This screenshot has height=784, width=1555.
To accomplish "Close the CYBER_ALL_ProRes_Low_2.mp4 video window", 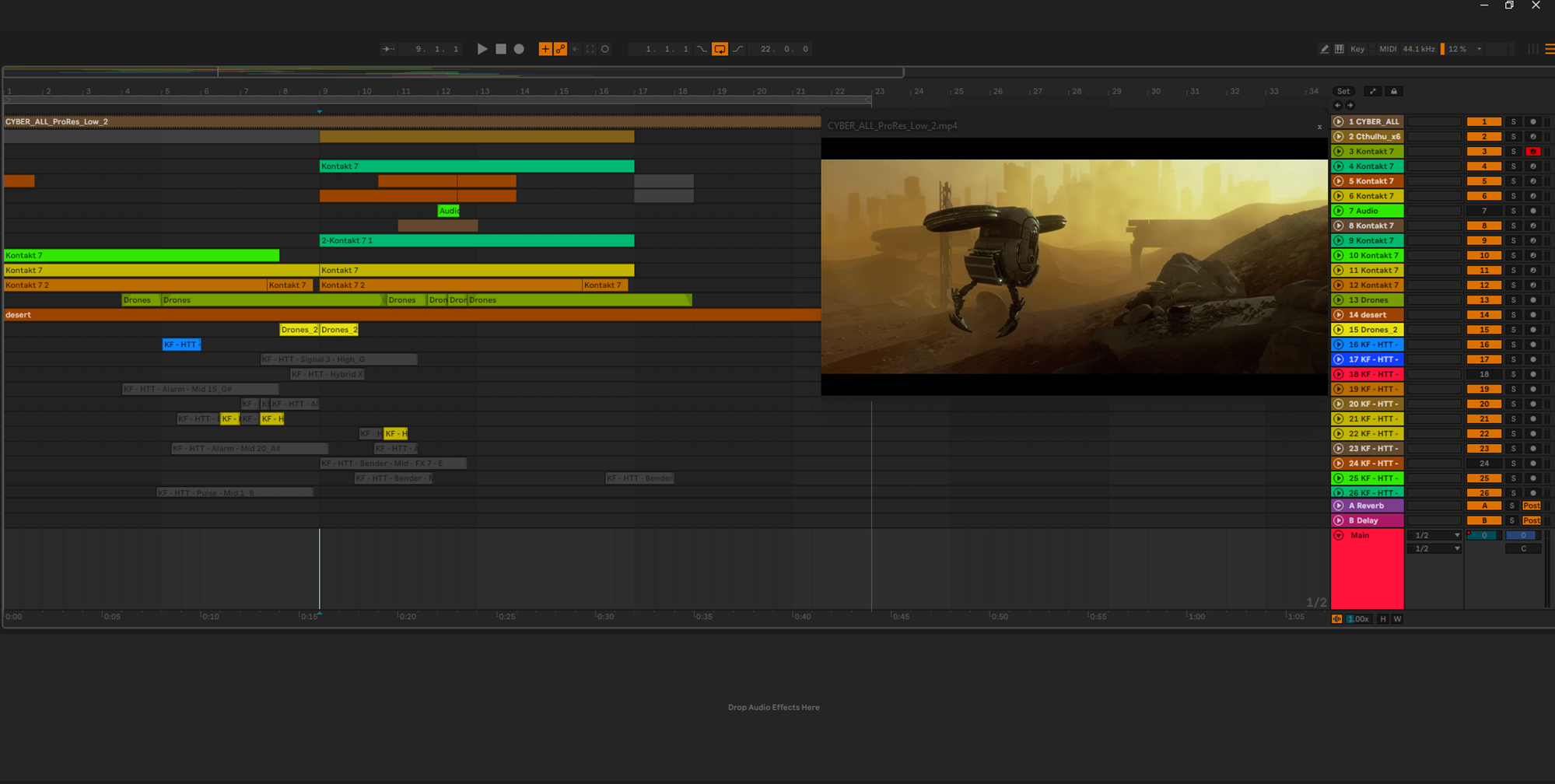I will (1319, 127).
